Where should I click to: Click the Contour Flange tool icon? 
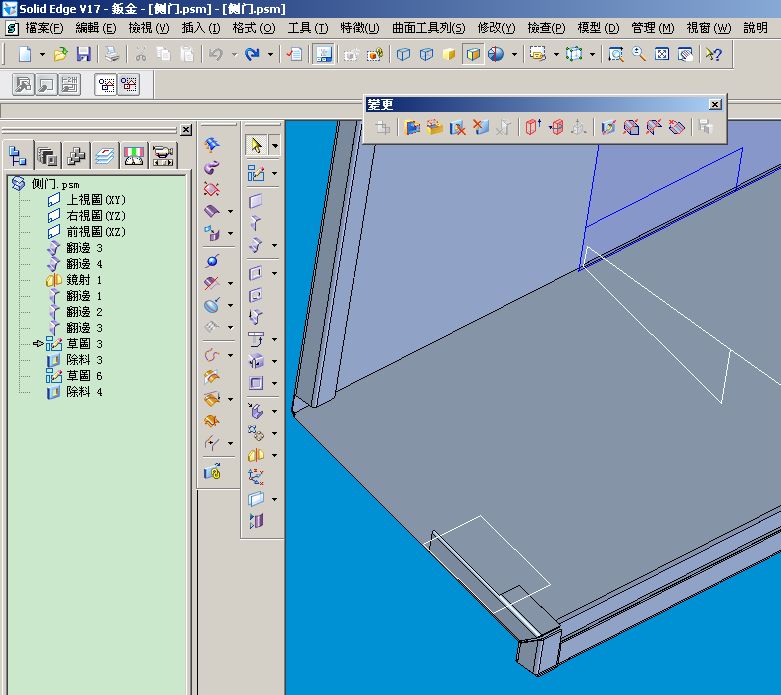pyautogui.click(x=256, y=245)
